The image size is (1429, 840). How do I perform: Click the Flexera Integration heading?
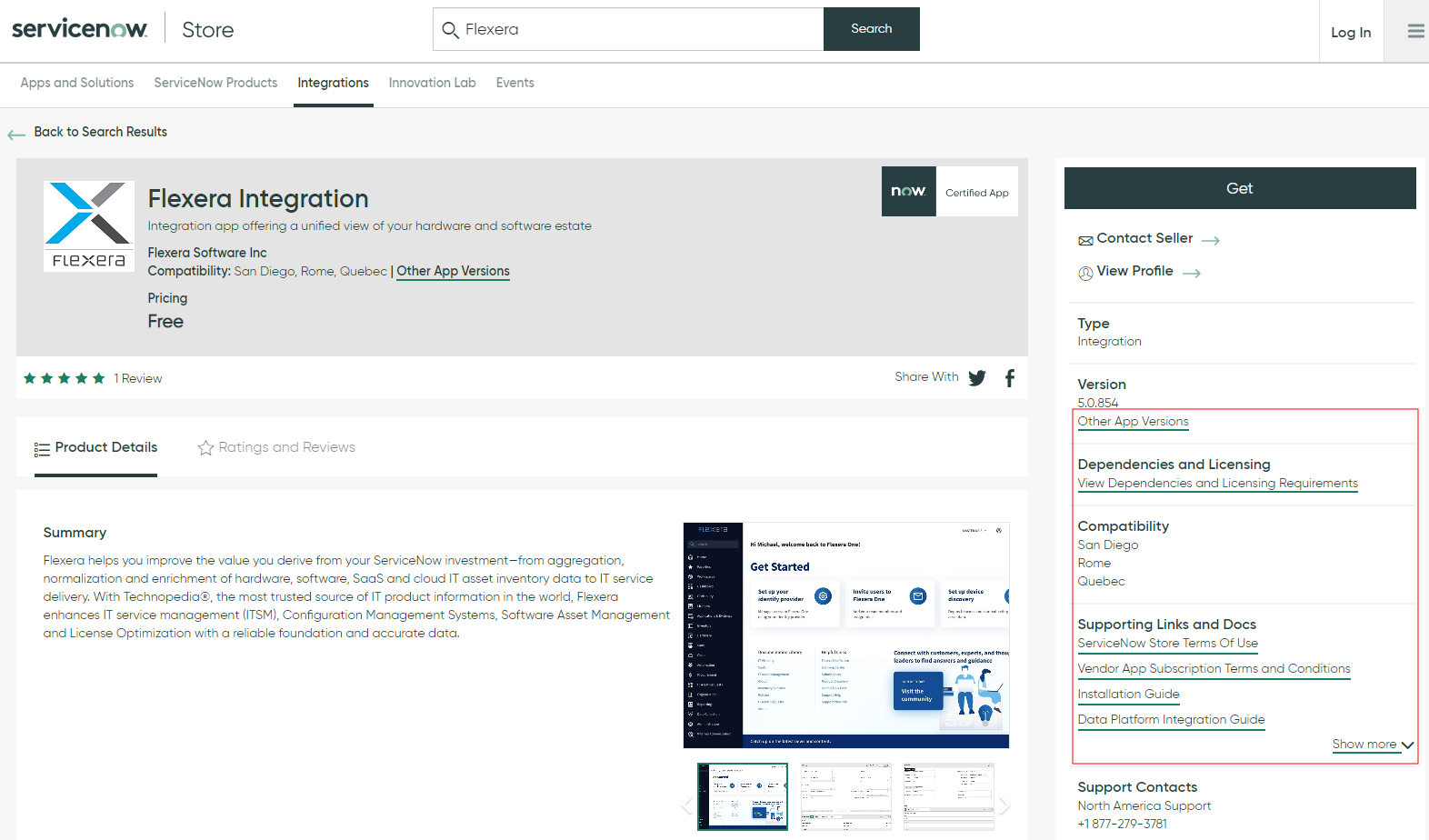coord(258,198)
